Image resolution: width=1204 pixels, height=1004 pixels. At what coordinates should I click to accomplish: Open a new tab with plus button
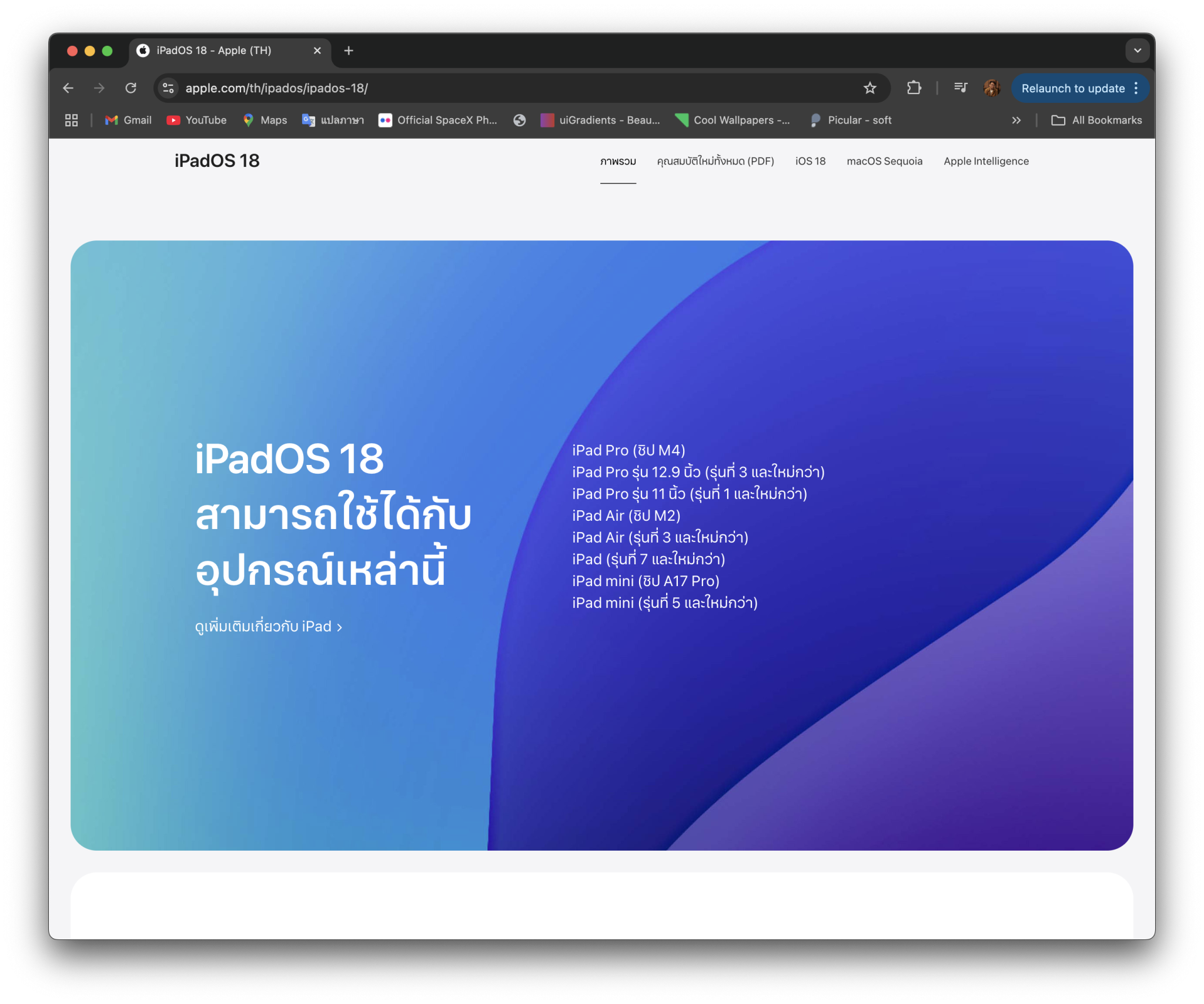(349, 51)
